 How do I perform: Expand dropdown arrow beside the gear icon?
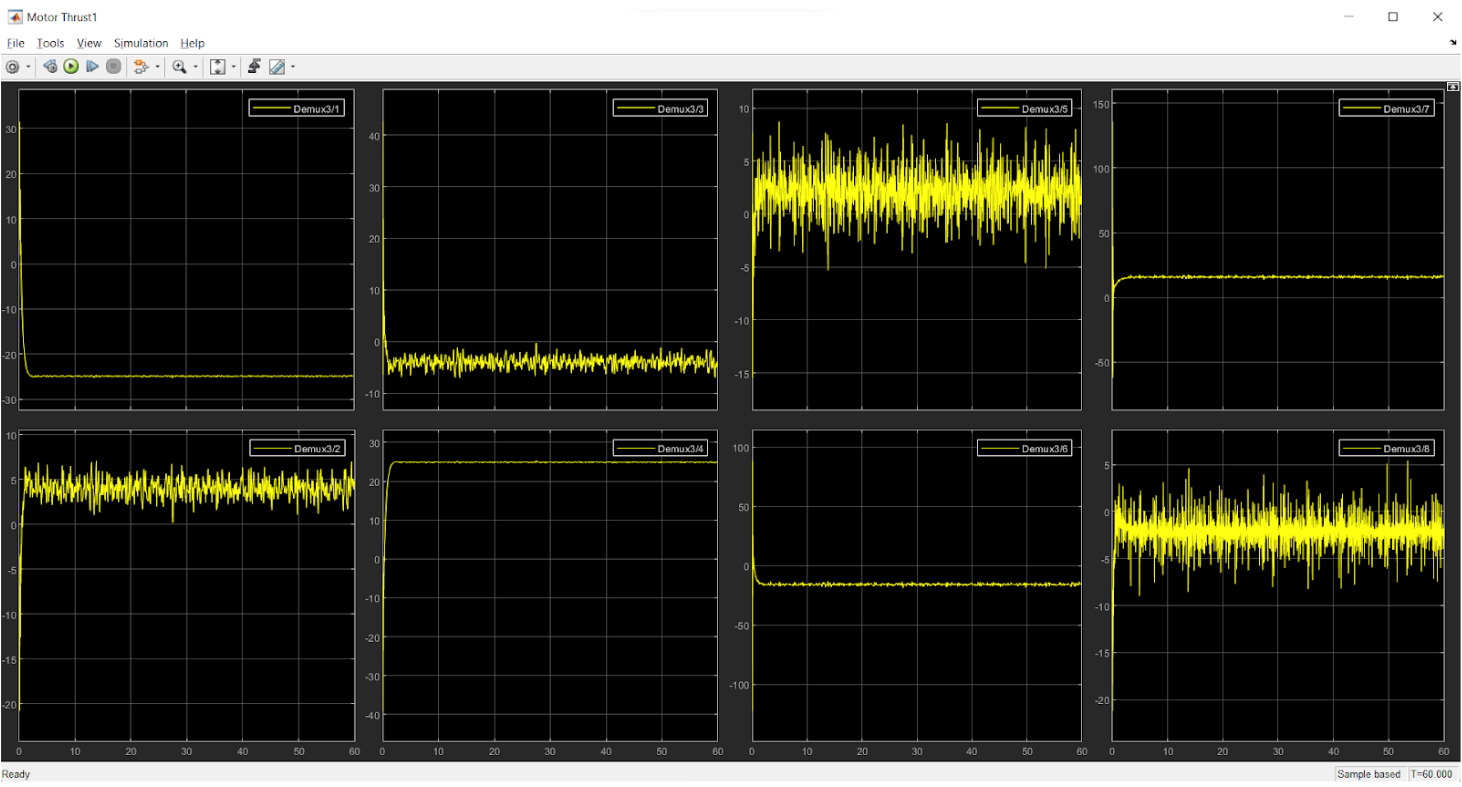click(28, 67)
